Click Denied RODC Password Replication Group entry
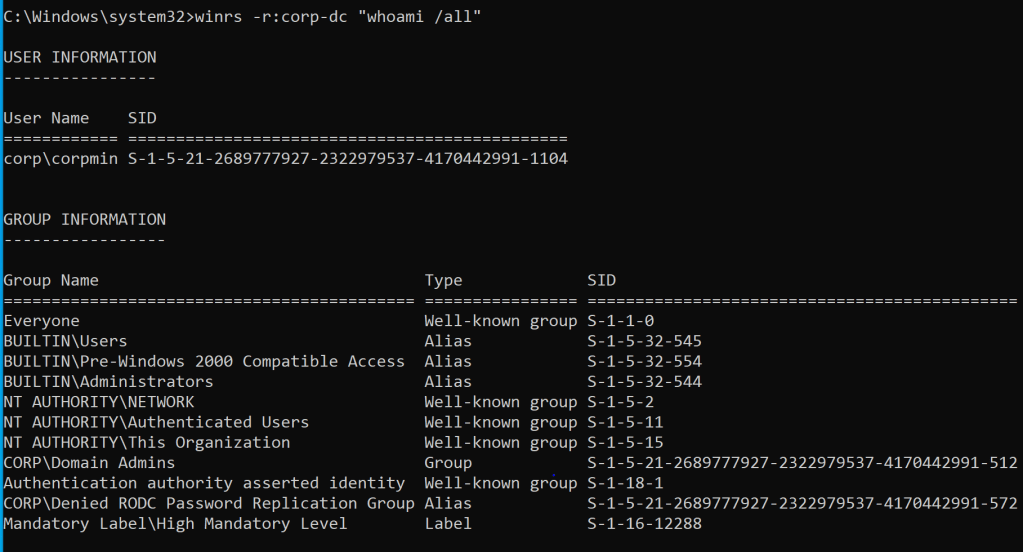Screen dimensions: 1023x552 click(x=209, y=503)
